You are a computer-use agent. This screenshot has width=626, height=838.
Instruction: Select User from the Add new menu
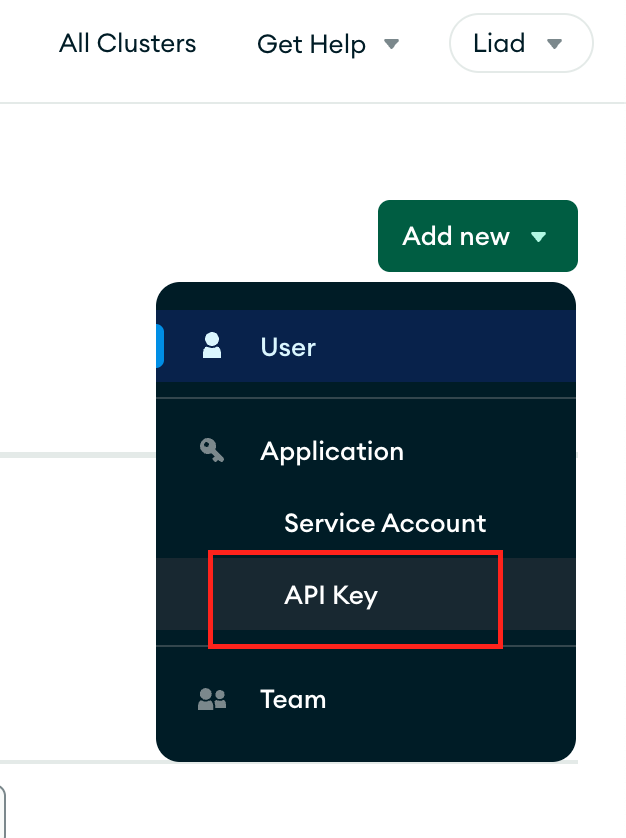(x=366, y=346)
